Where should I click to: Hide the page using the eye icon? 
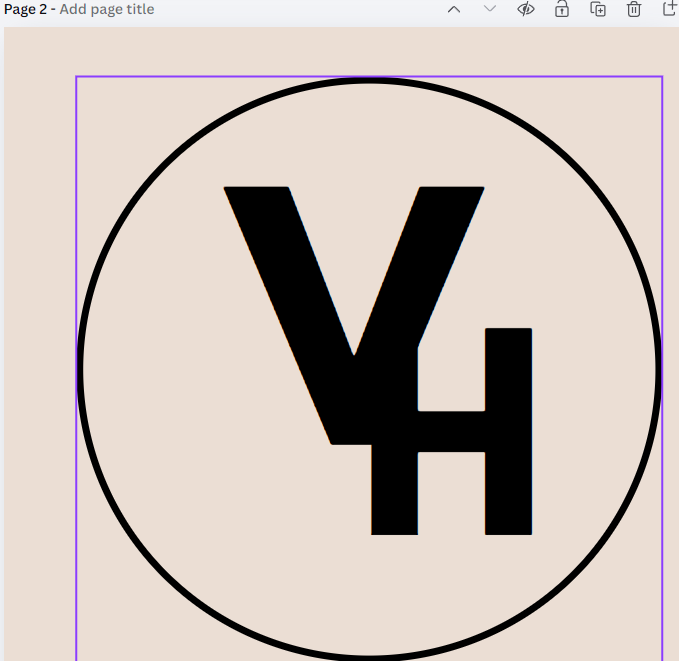click(526, 9)
